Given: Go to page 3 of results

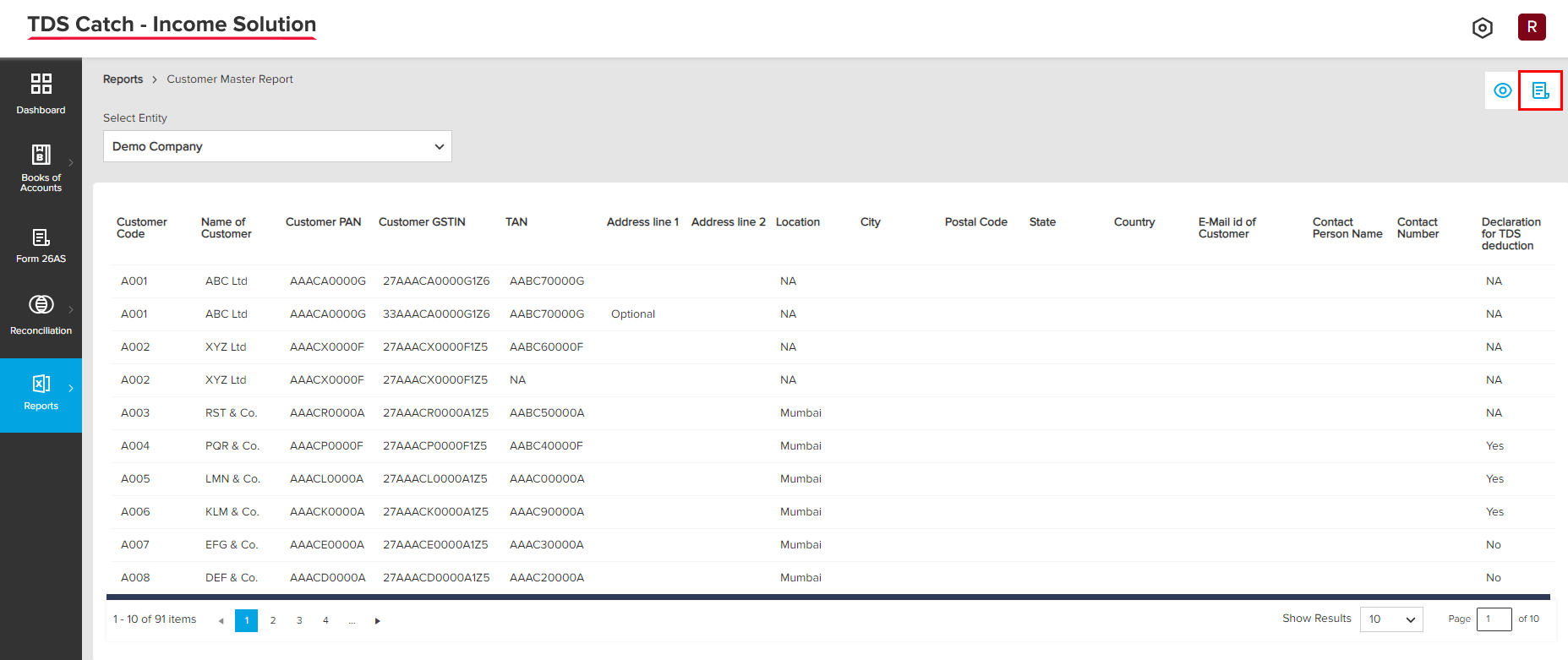Looking at the screenshot, I should [299, 620].
